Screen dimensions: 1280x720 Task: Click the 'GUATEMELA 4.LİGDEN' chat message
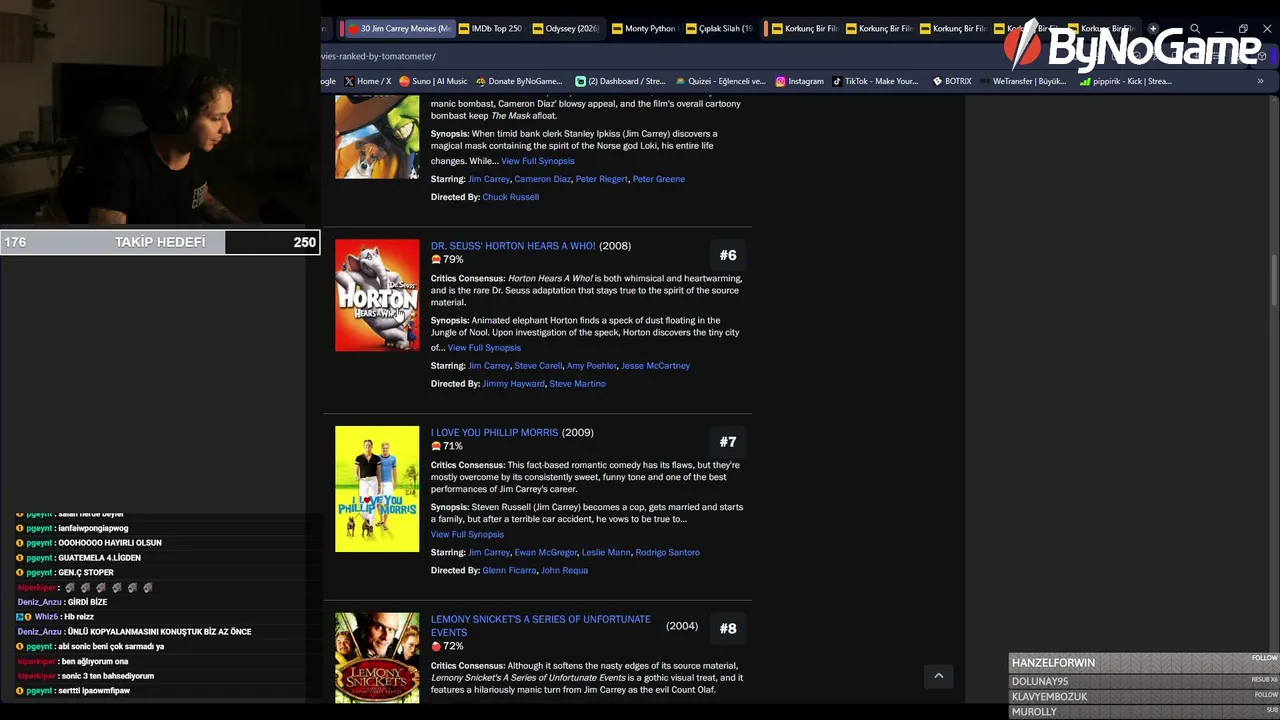pos(79,558)
